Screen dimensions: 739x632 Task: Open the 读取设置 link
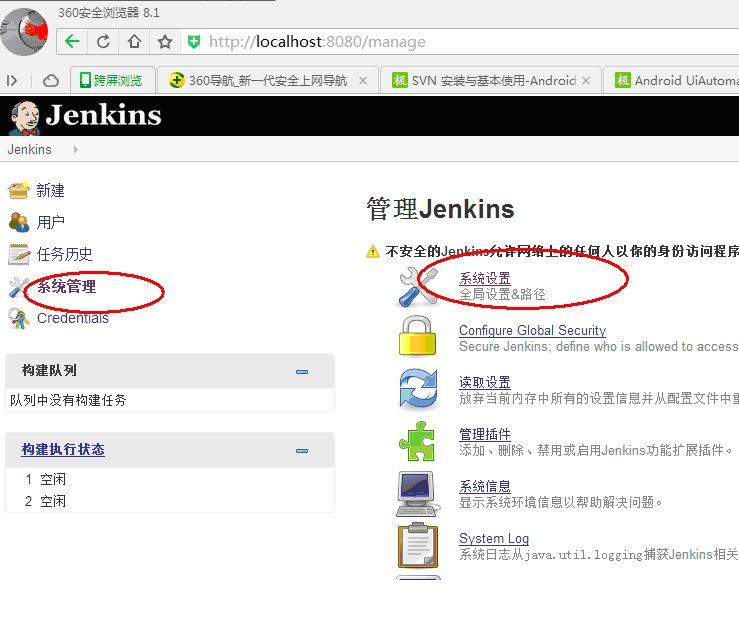(485, 382)
